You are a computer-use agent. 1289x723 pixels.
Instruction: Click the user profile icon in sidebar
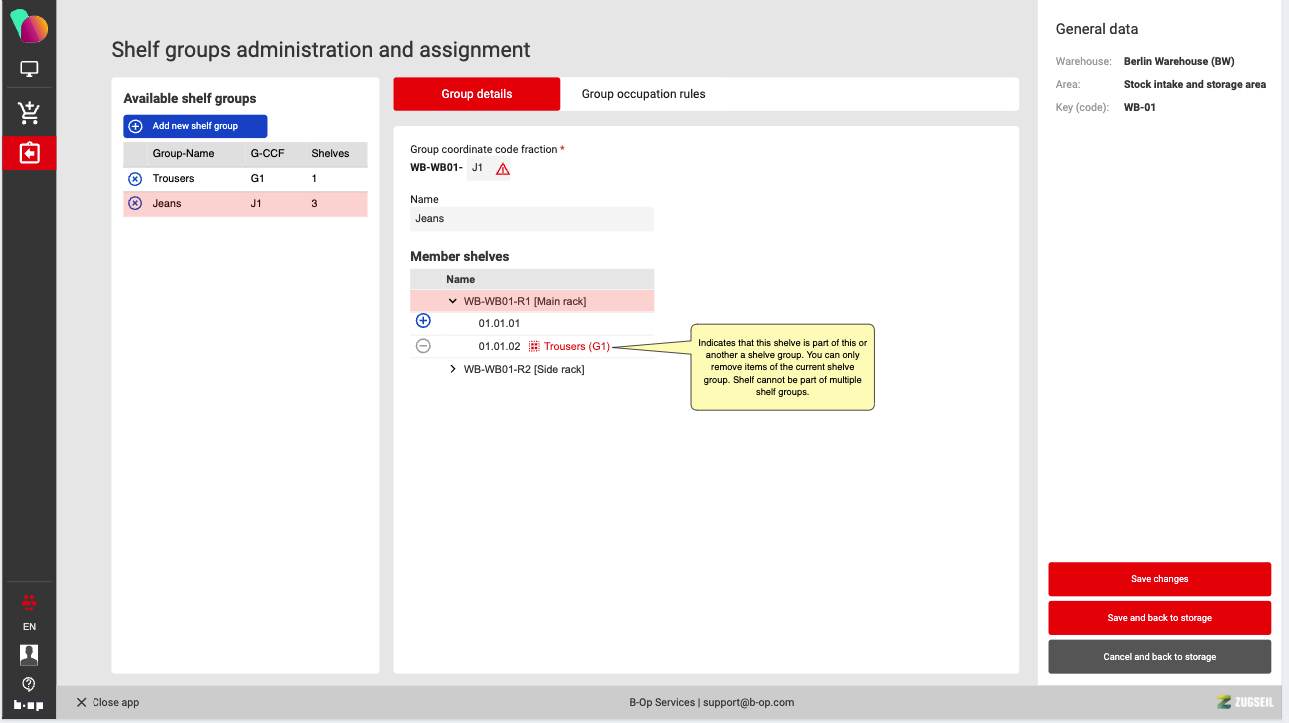[x=29, y=654]
